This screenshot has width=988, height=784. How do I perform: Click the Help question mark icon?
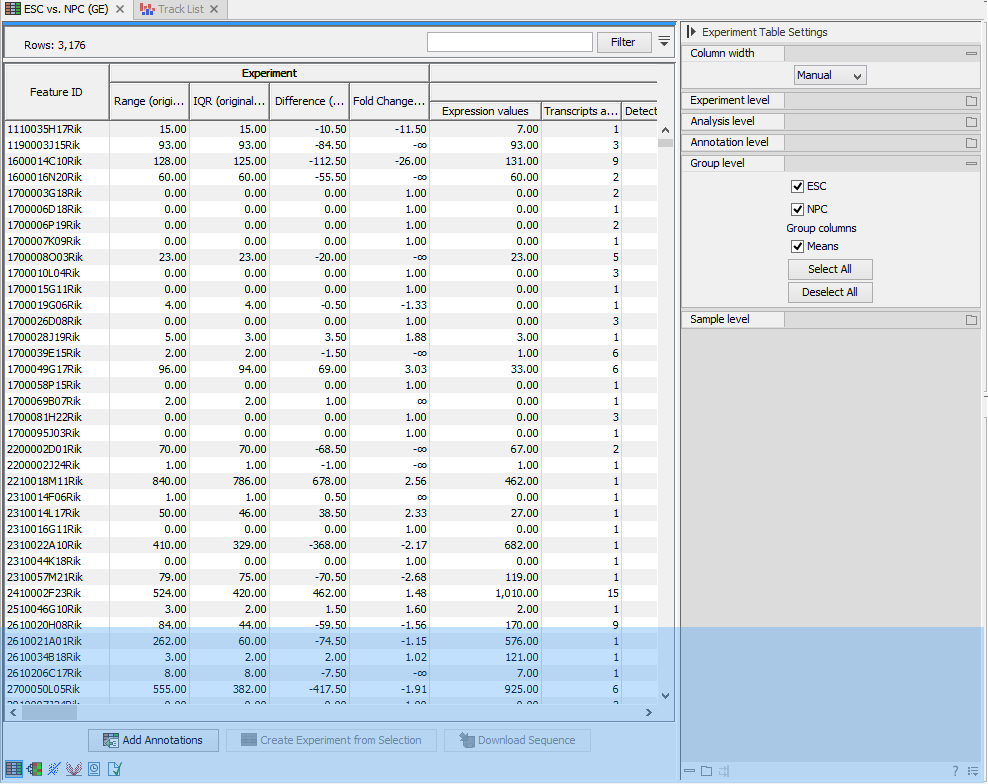[x=955, y=771]
